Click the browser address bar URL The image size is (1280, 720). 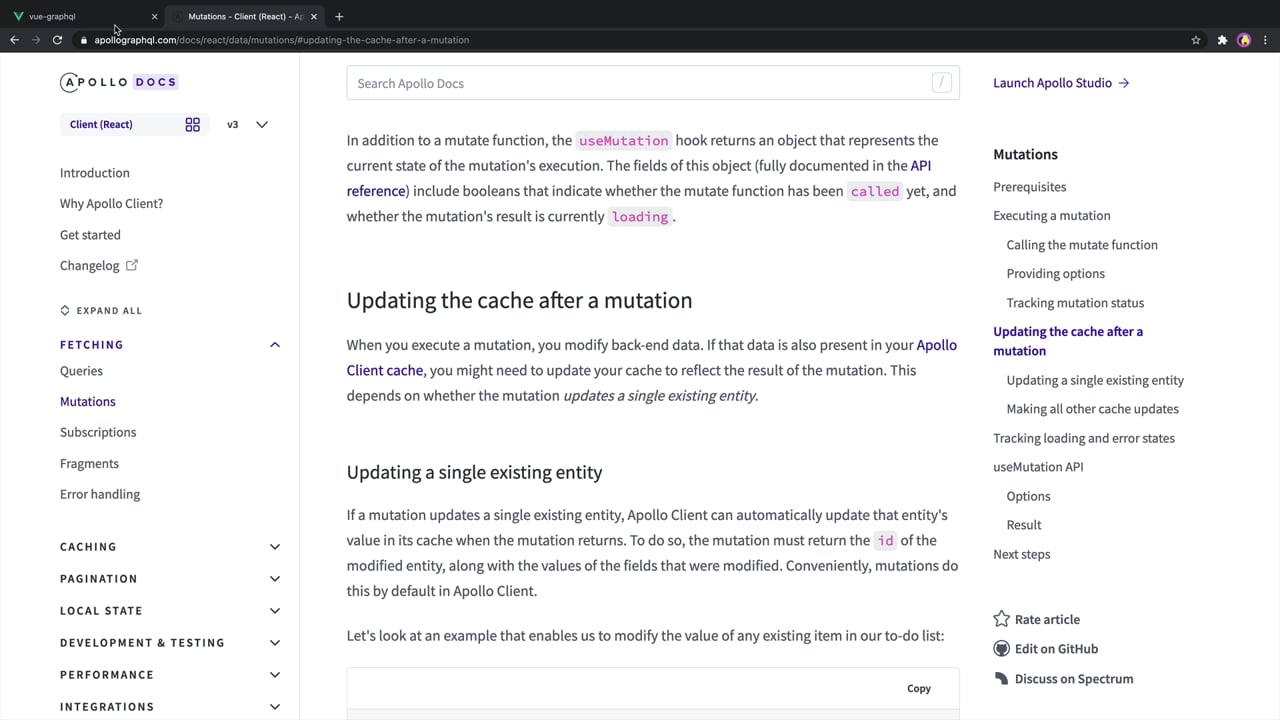pos(282,40)
